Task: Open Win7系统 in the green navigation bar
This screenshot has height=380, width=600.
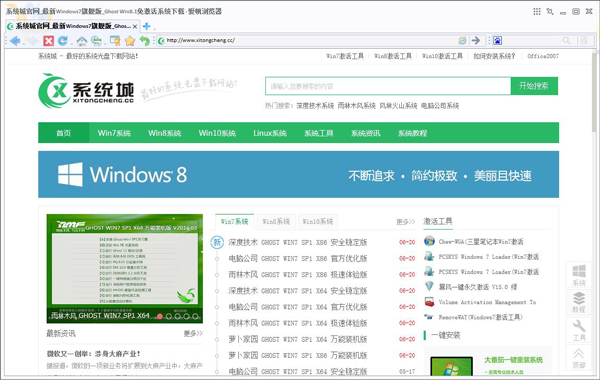Action: pyautogui.click(x=114, y=133)
